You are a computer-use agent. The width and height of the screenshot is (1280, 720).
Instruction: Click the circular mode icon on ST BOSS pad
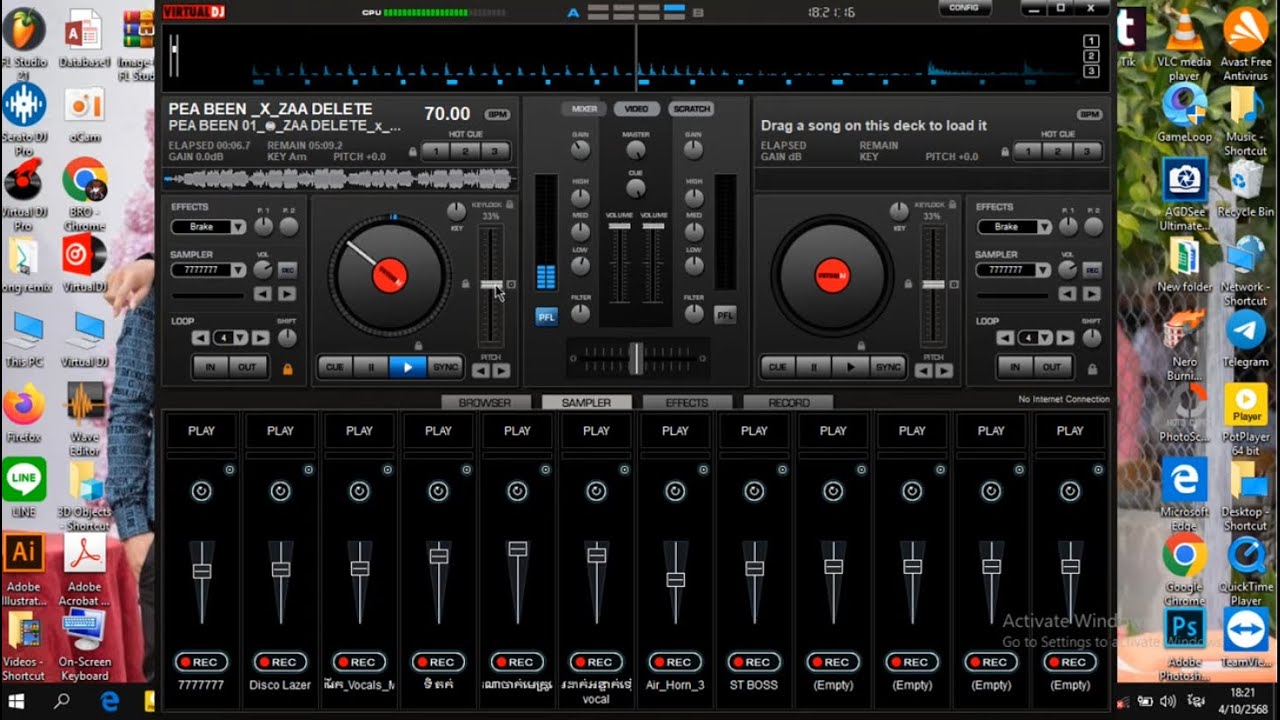(x=754, y=491)
